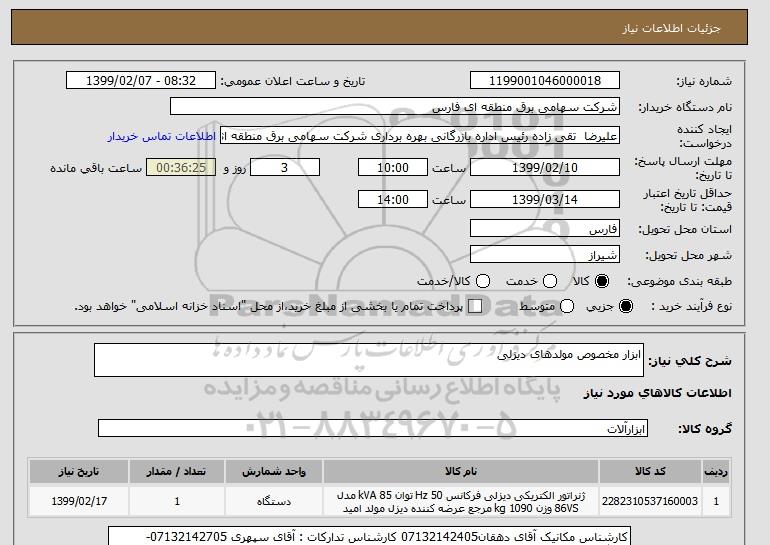Image resolution: width=770 pixels, height=545 pixels.
Task: Click the تاریخ نیاز column header
Action: (79, 471)
